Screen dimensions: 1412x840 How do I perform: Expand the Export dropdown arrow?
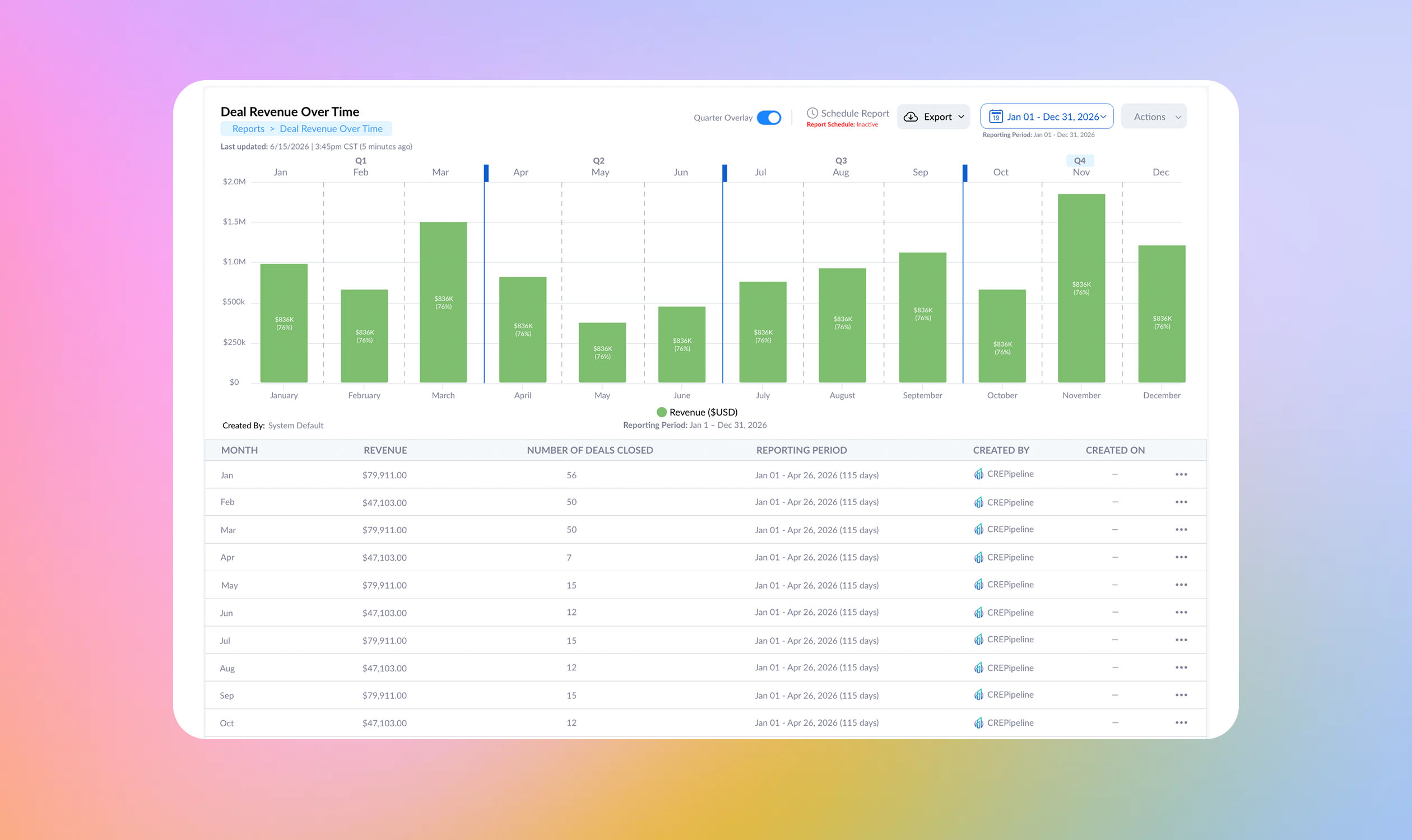coord(961,116)
